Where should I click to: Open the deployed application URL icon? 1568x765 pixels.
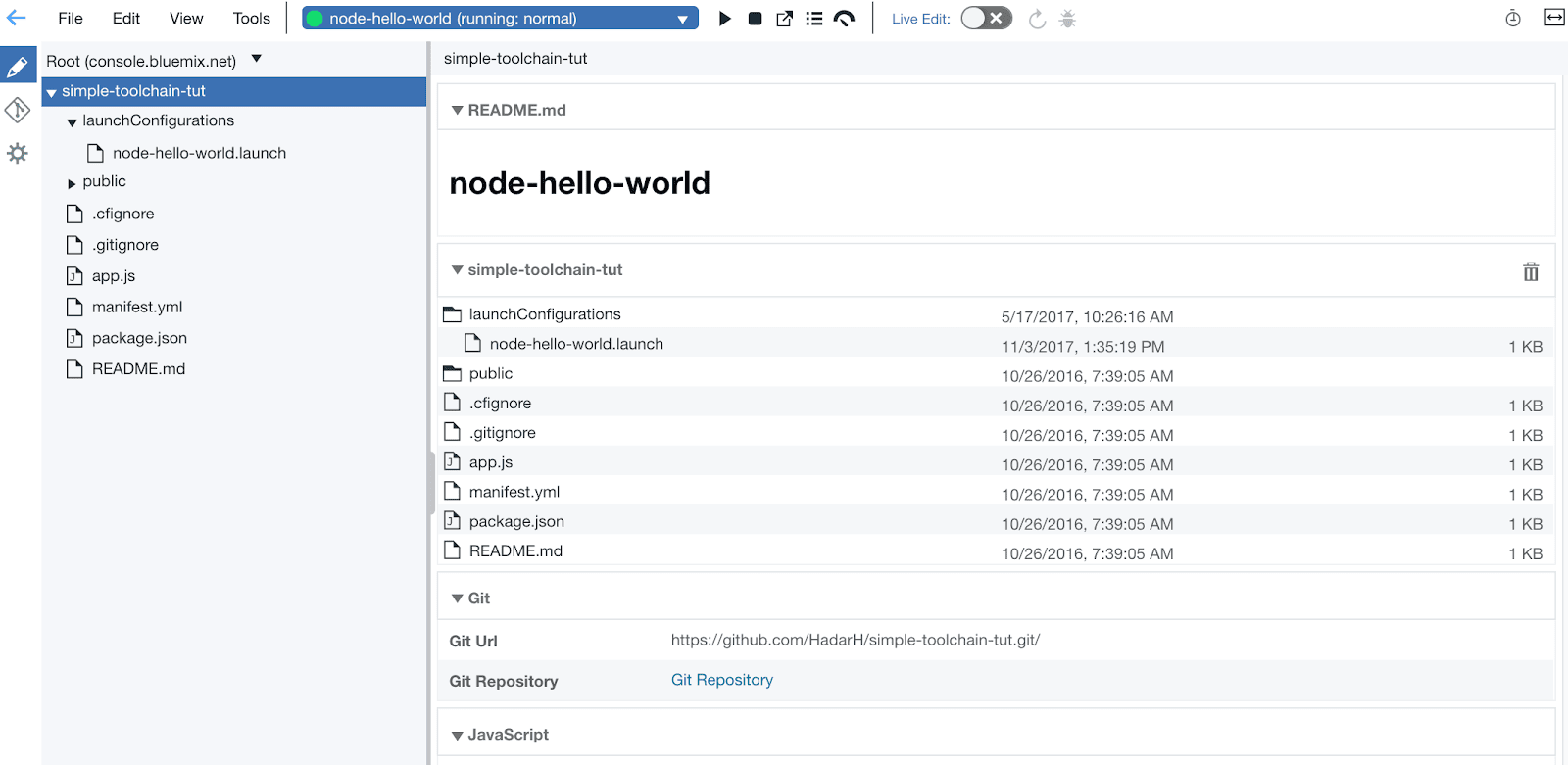[785, 19]
